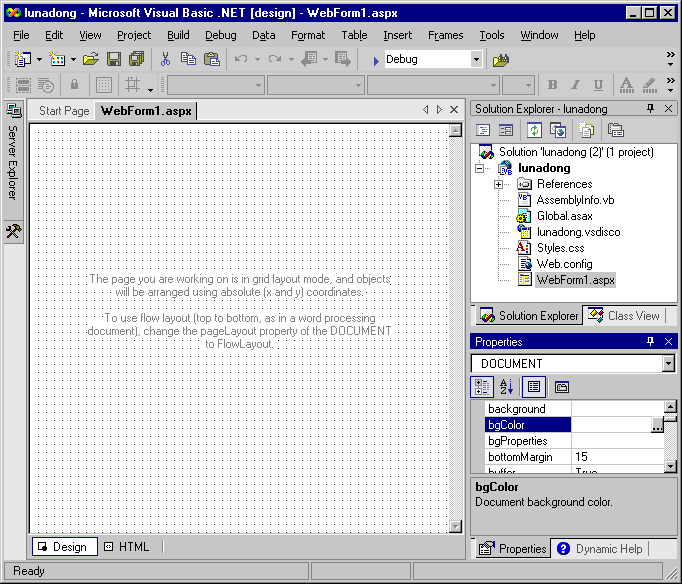The height and width of the screenshot is (584, 682).
Task: Click the Redo arrow icon
Action: [x=275, y=59]
